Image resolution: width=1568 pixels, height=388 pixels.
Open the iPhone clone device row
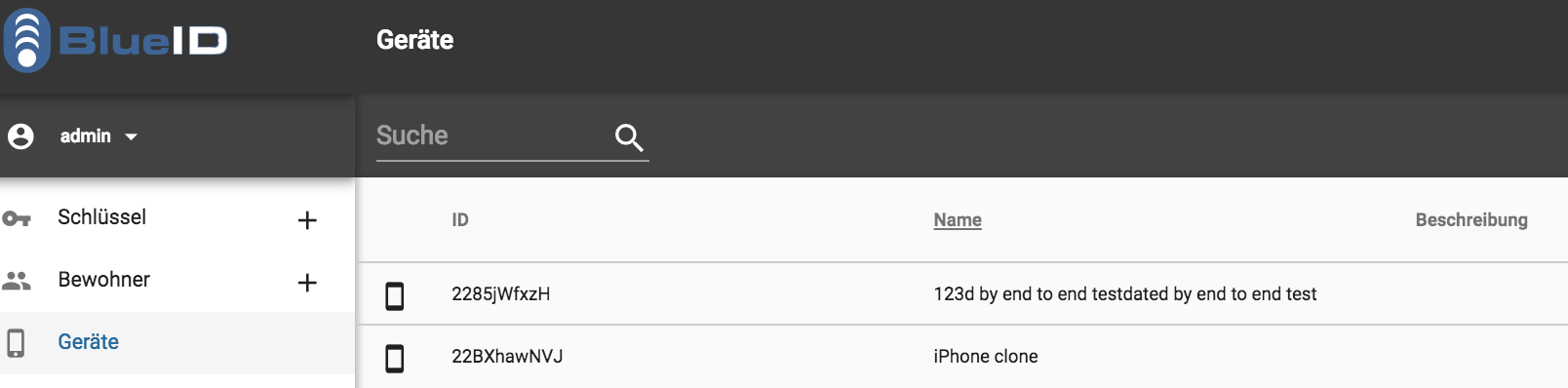coord(962,357)
